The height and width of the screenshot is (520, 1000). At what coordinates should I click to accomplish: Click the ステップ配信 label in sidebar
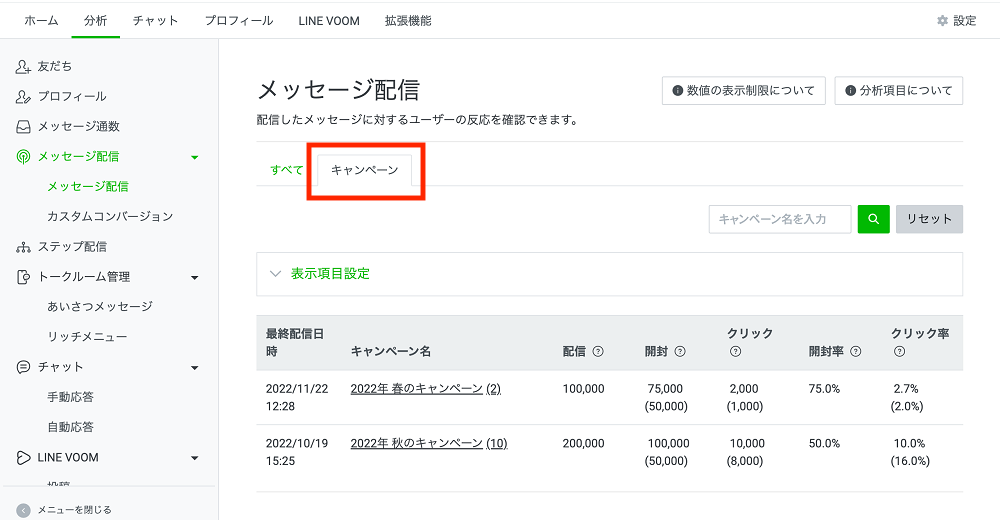pyautogui.click(x=72, y=247)
